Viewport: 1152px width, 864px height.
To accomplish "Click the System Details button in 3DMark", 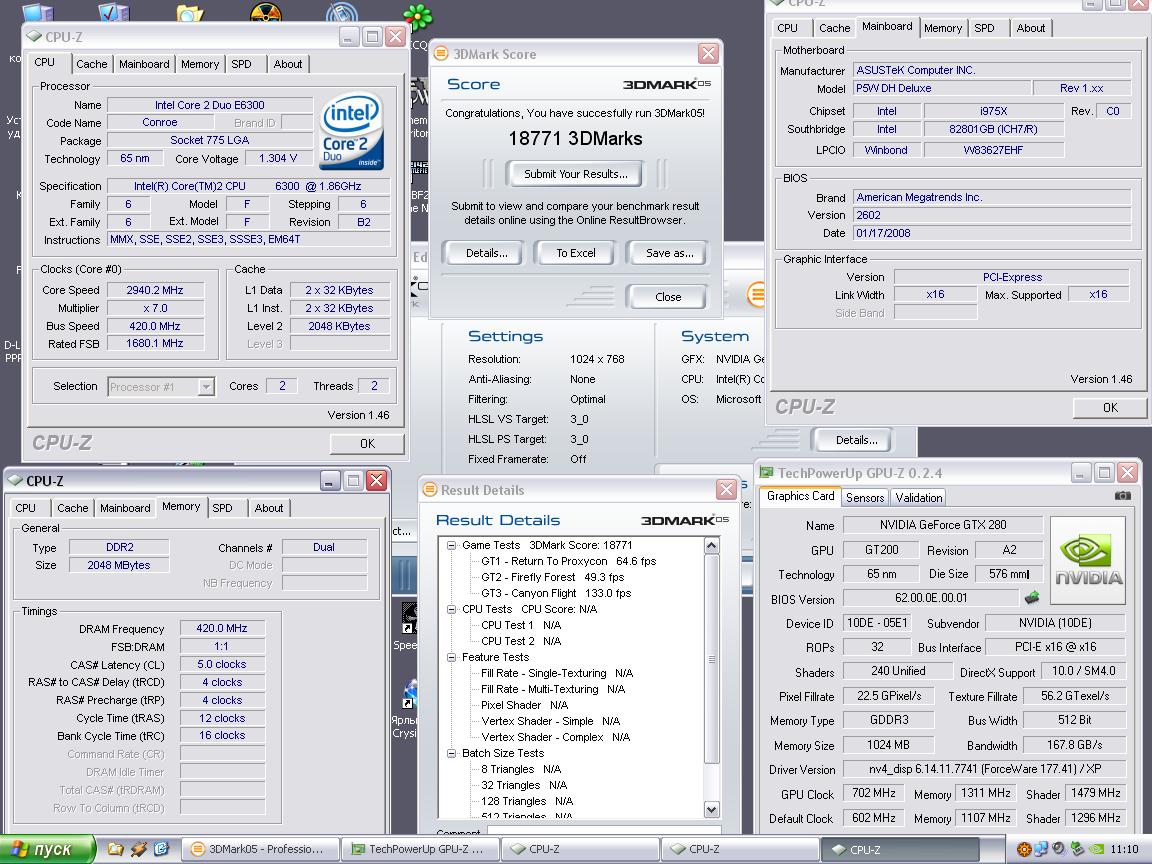I will pyautogui.click(x=856, y=440).
